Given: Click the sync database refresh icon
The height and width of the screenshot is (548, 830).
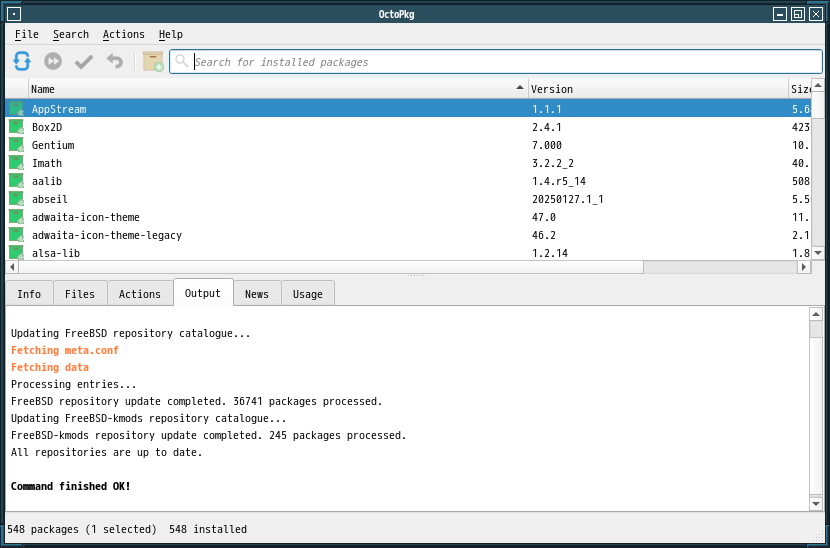Looking at the screenshot, I should [x=22, y=61].
